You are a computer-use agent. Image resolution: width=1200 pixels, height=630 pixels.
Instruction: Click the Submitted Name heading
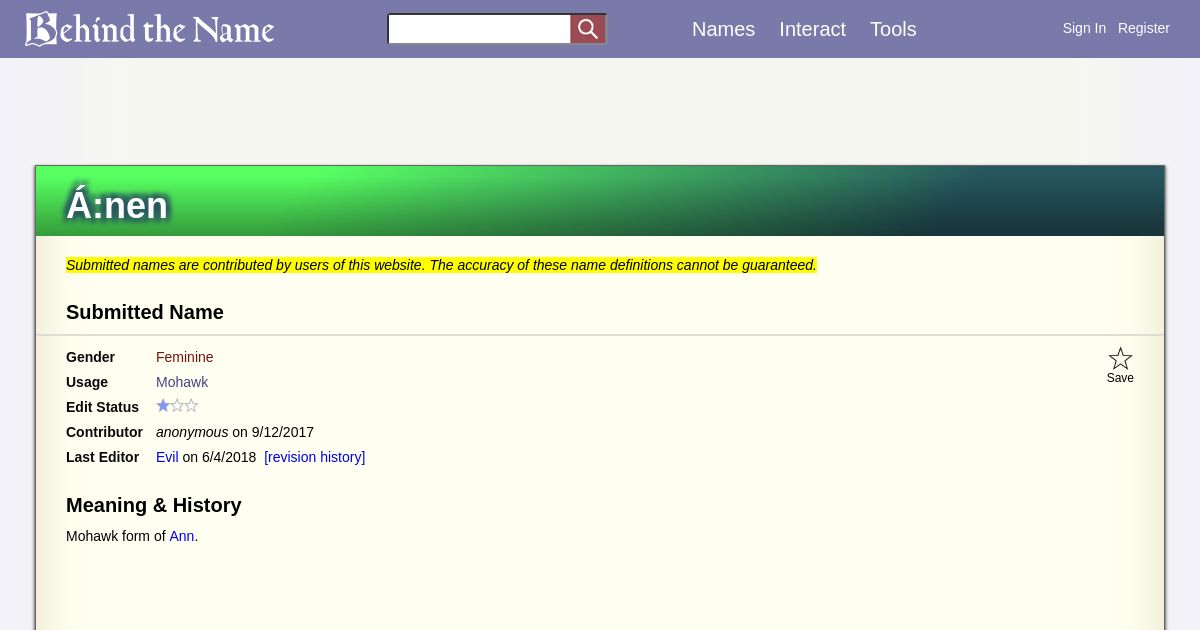coord(145,312)
